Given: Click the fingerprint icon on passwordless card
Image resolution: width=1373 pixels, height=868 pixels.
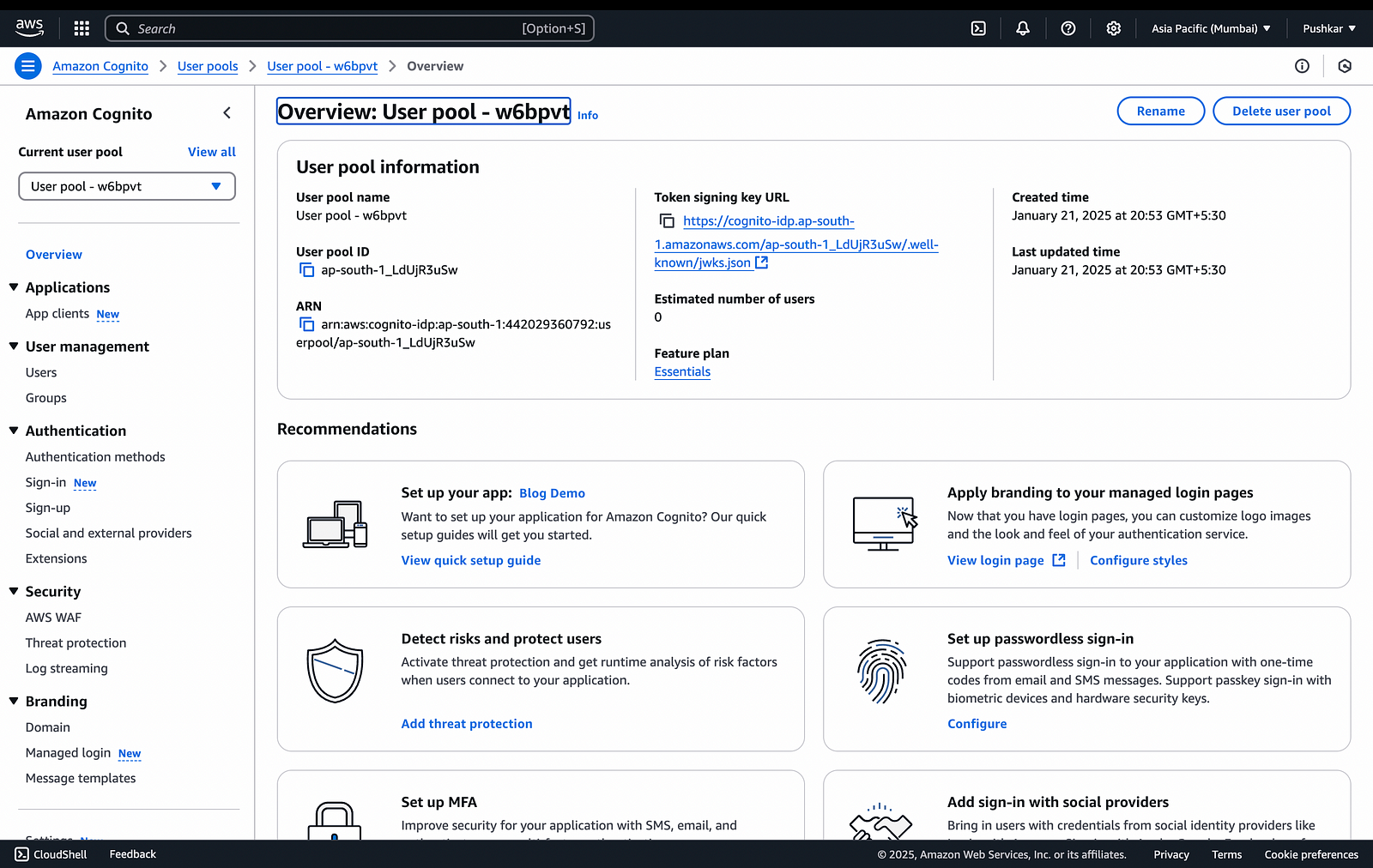Looking at the screenshot, I should (881, 671).
